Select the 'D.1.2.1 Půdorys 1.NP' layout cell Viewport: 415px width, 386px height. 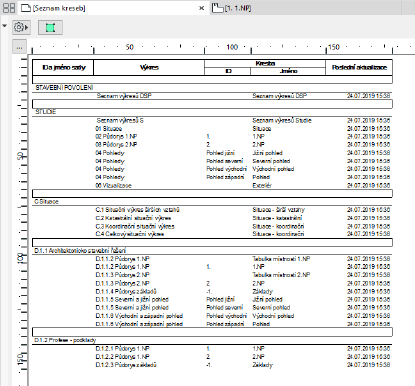[x=122, y=349]
